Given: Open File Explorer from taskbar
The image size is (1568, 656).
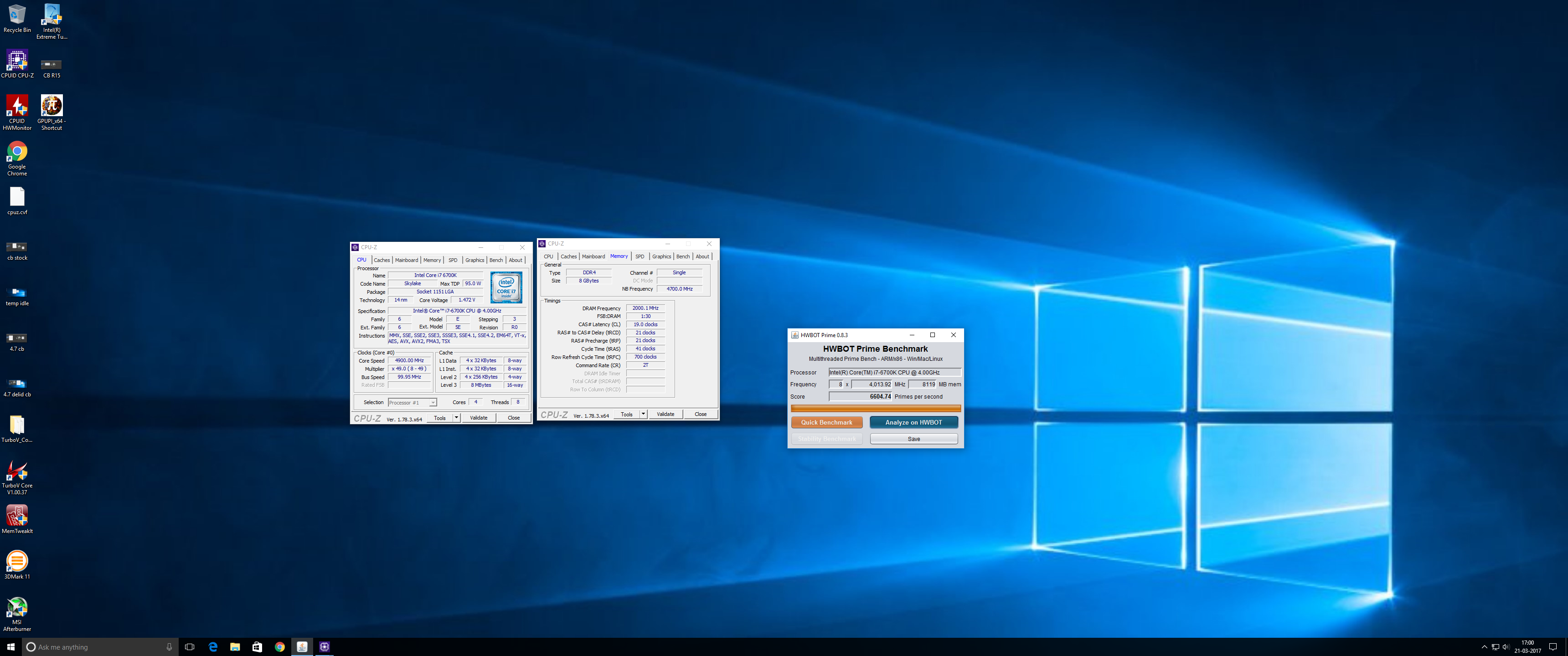Looking at the screenshot, I should click(x=235, y=647).
